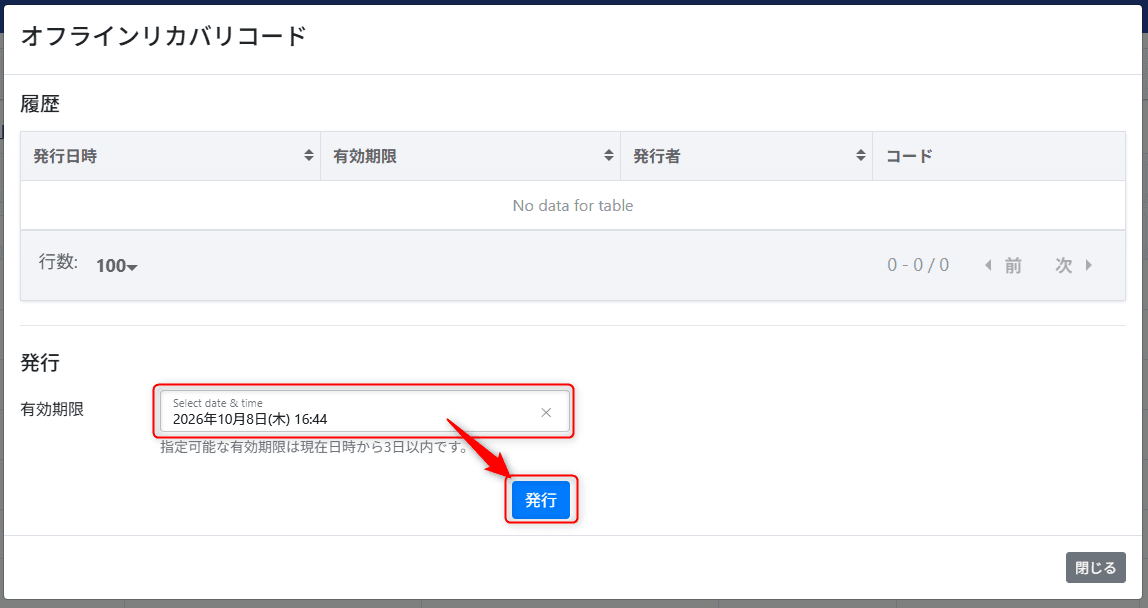Click the オフラインリカバリコード dialog title
Screen dimensions: 1148x608
pyautogui.click(x=163, y=36)
